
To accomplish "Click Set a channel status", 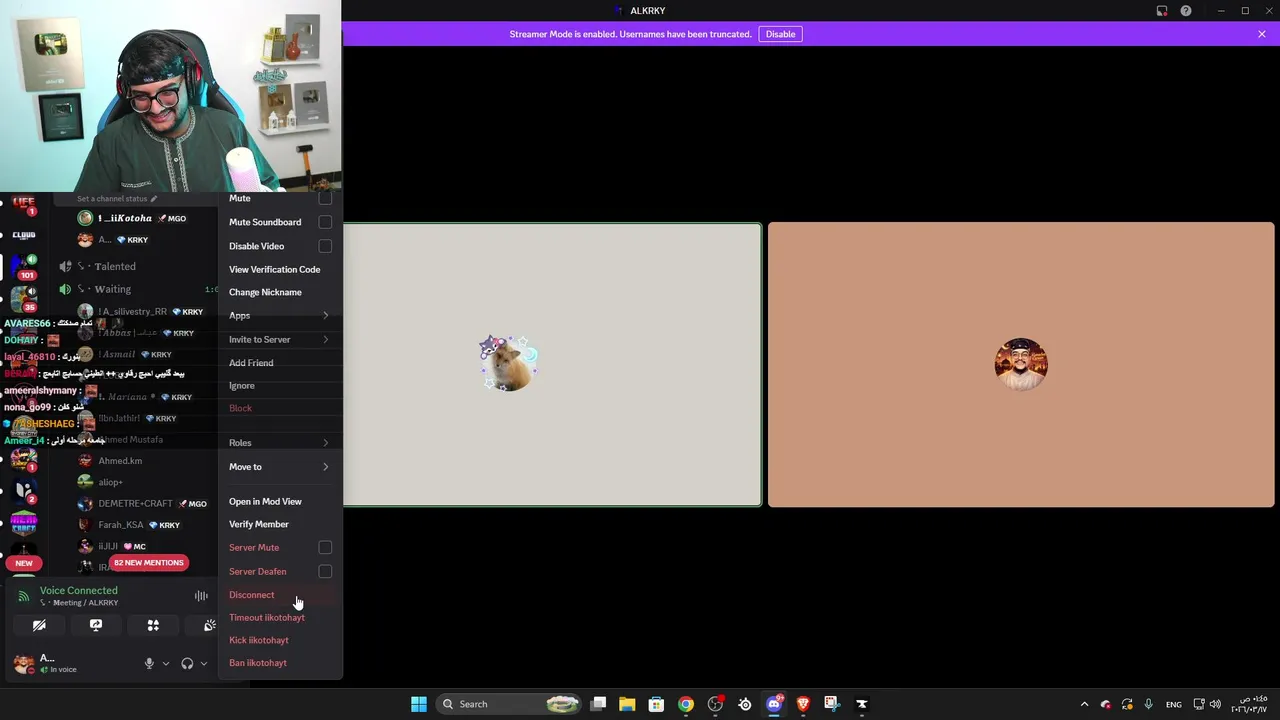I will 117,199.
